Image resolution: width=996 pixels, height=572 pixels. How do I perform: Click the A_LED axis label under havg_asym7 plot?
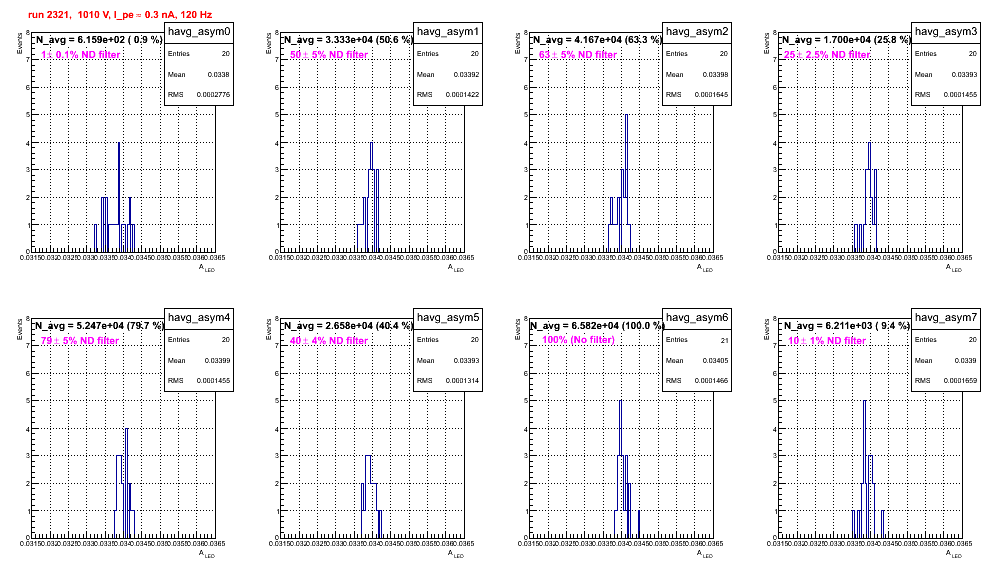pos(955,554)
